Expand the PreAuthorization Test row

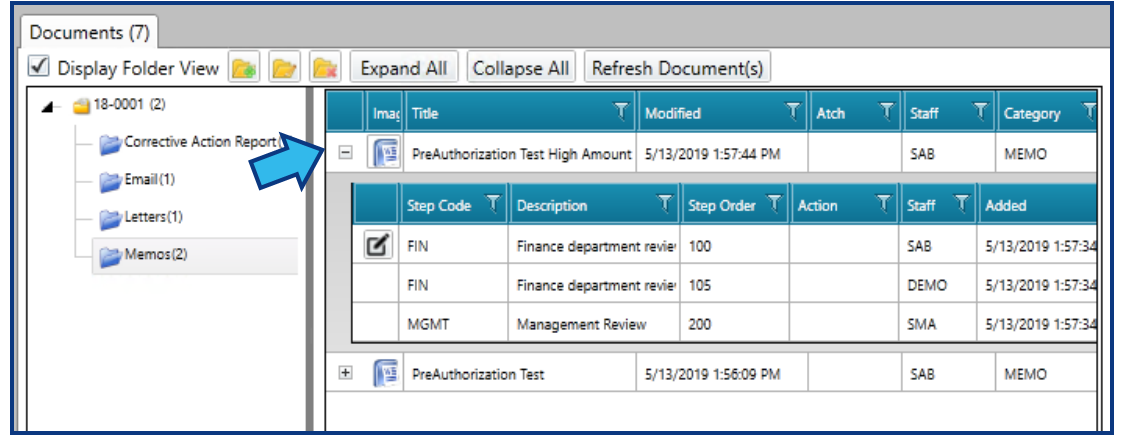345,373
